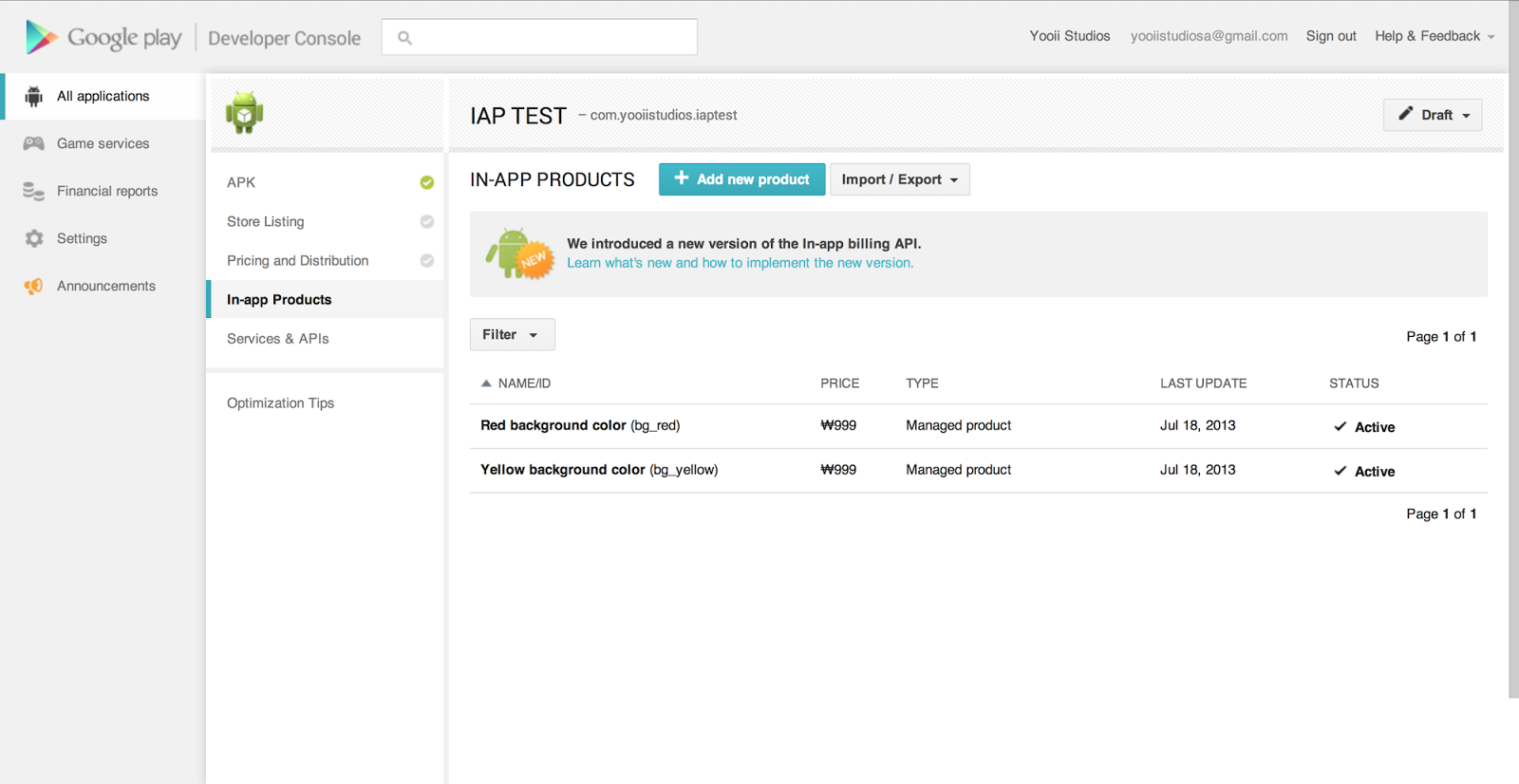Image resolution: width=1519 pixels, height=784 pixels.
Task: Click com.yooiistudios.iaptest package name
Action: [x=664, y=115]
